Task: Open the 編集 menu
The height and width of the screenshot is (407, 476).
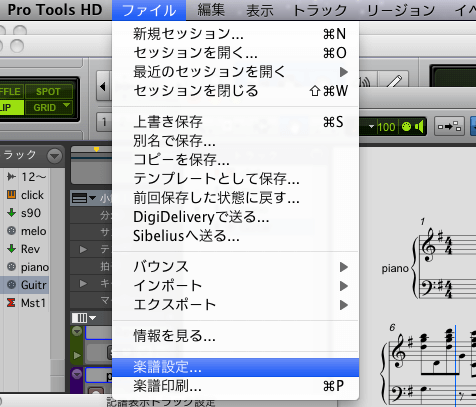Action: [x=211, y=10]
